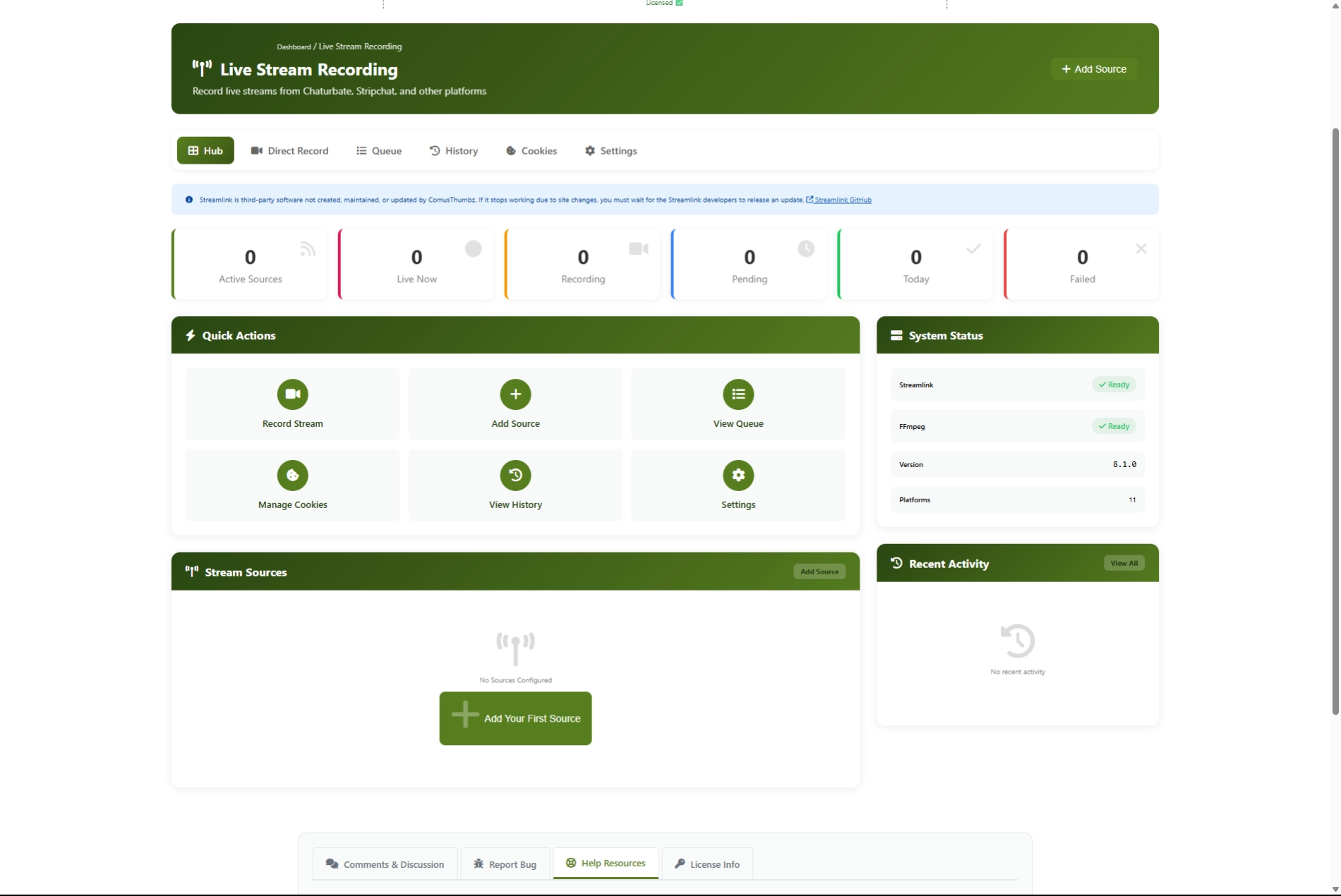This screenshot has width=1341, height=896.
Task: Open the View History clock icon
Action: pyautogui.click(x=515, y=476)
